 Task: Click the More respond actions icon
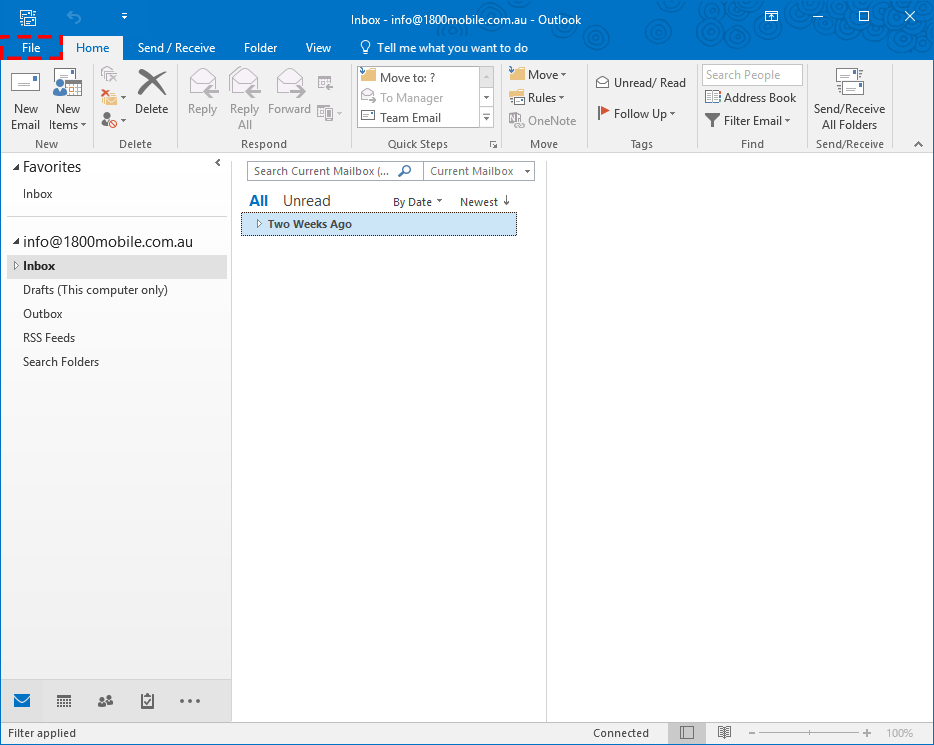[329, 113]
